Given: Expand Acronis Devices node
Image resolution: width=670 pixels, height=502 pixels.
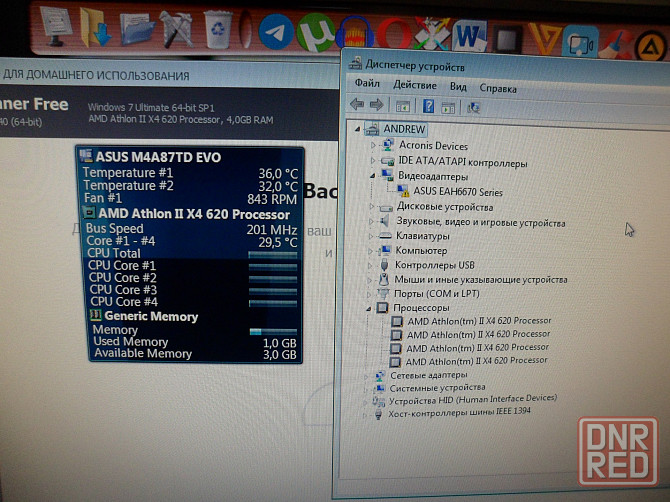Looking at the screenshot, I should pos(373,145).
